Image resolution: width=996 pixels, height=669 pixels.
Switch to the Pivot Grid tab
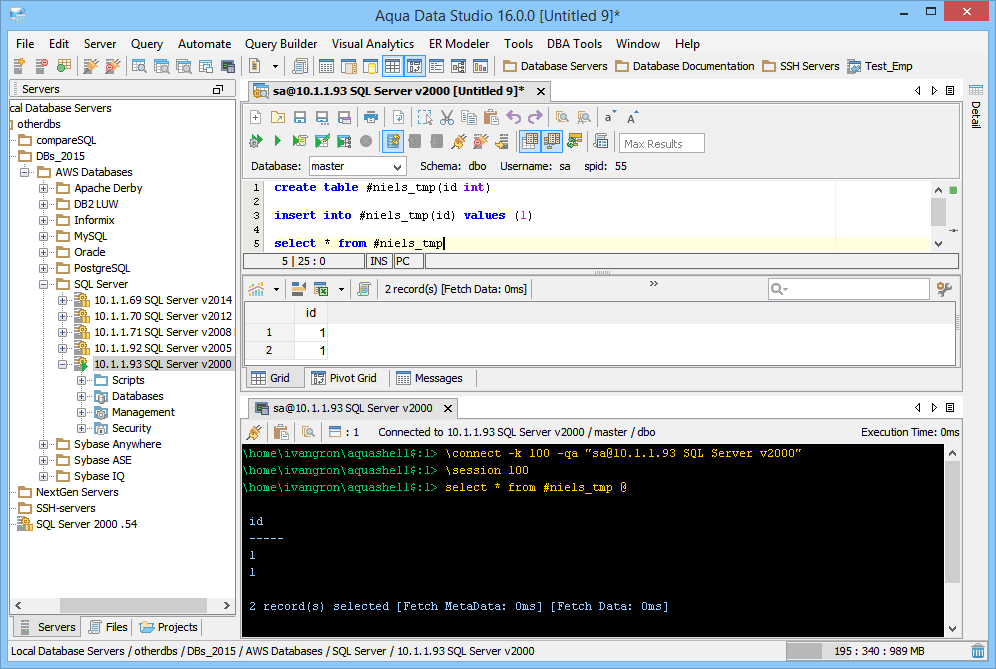pos(344,378)
